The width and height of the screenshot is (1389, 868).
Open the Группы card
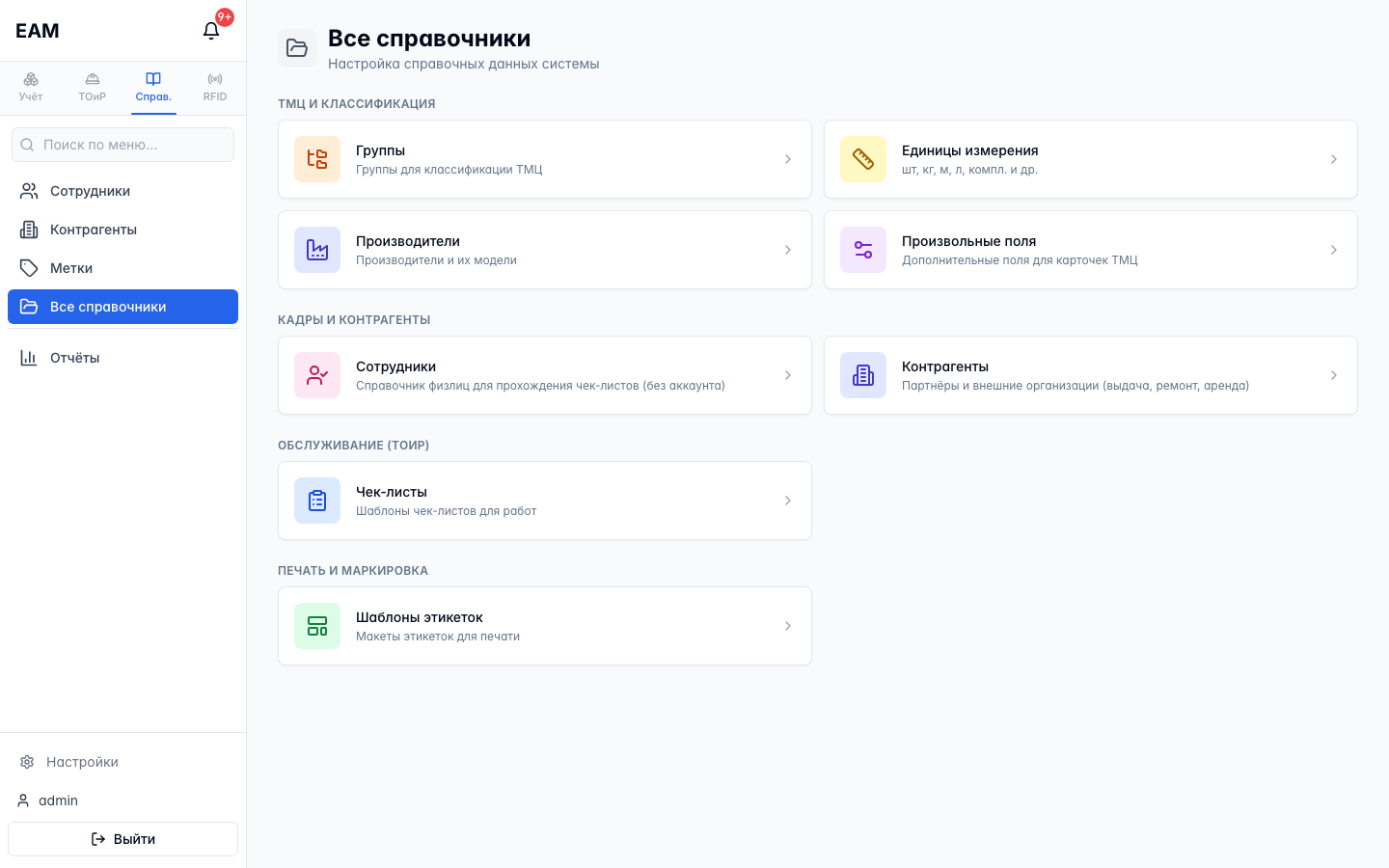[545, 159]
